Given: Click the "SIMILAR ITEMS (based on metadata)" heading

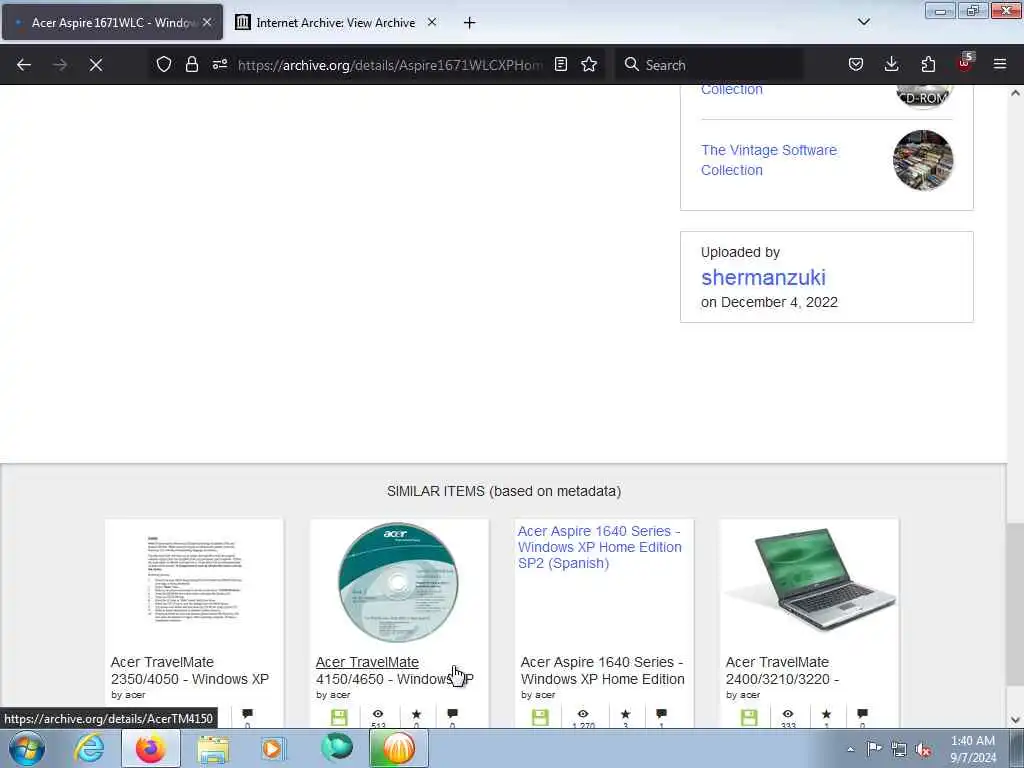Looking at the screenshot, I should tap(504, 491).
